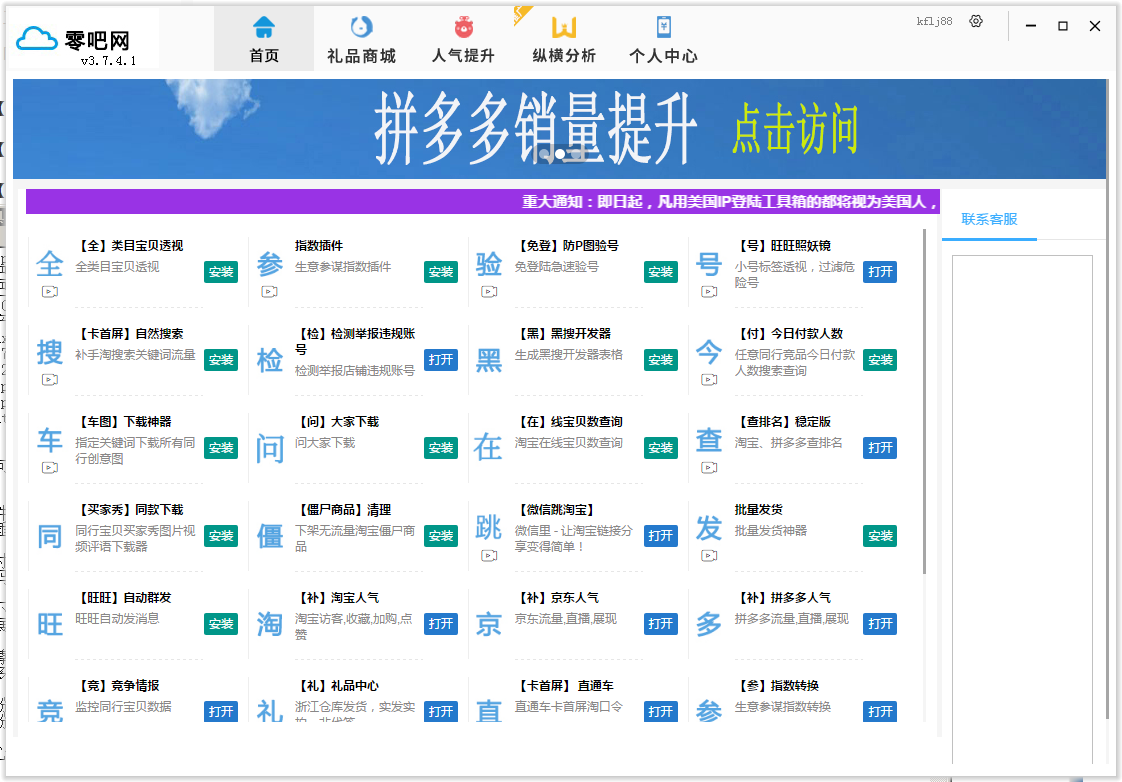Install 买家秀 同款下载 tool
1122x782 pixels.
click(x=221, y=536)
